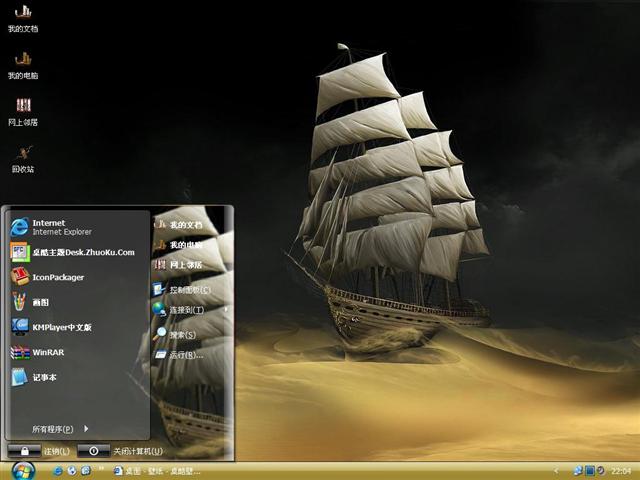Click the blue square tray icon
This screenshot has width=640, height=480.
(x=589, y=471)
